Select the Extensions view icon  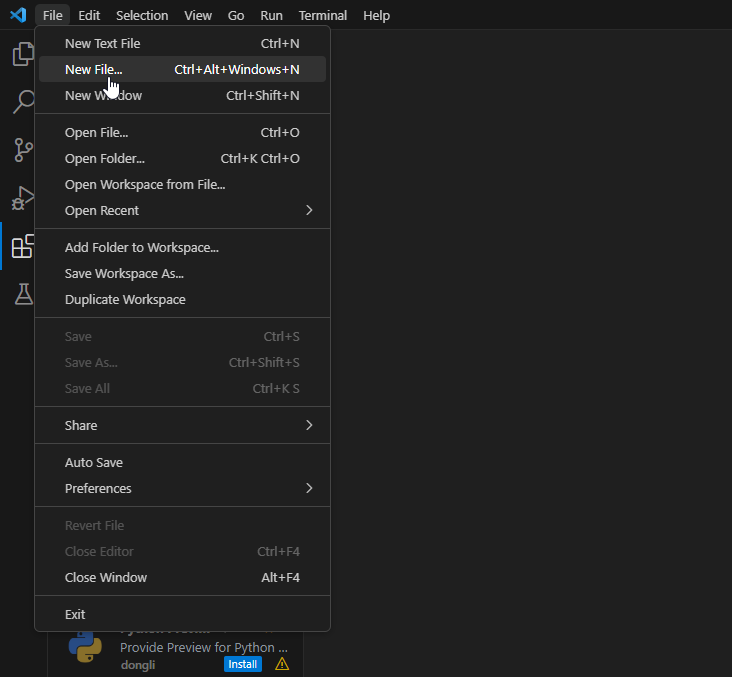coord(22,246)
